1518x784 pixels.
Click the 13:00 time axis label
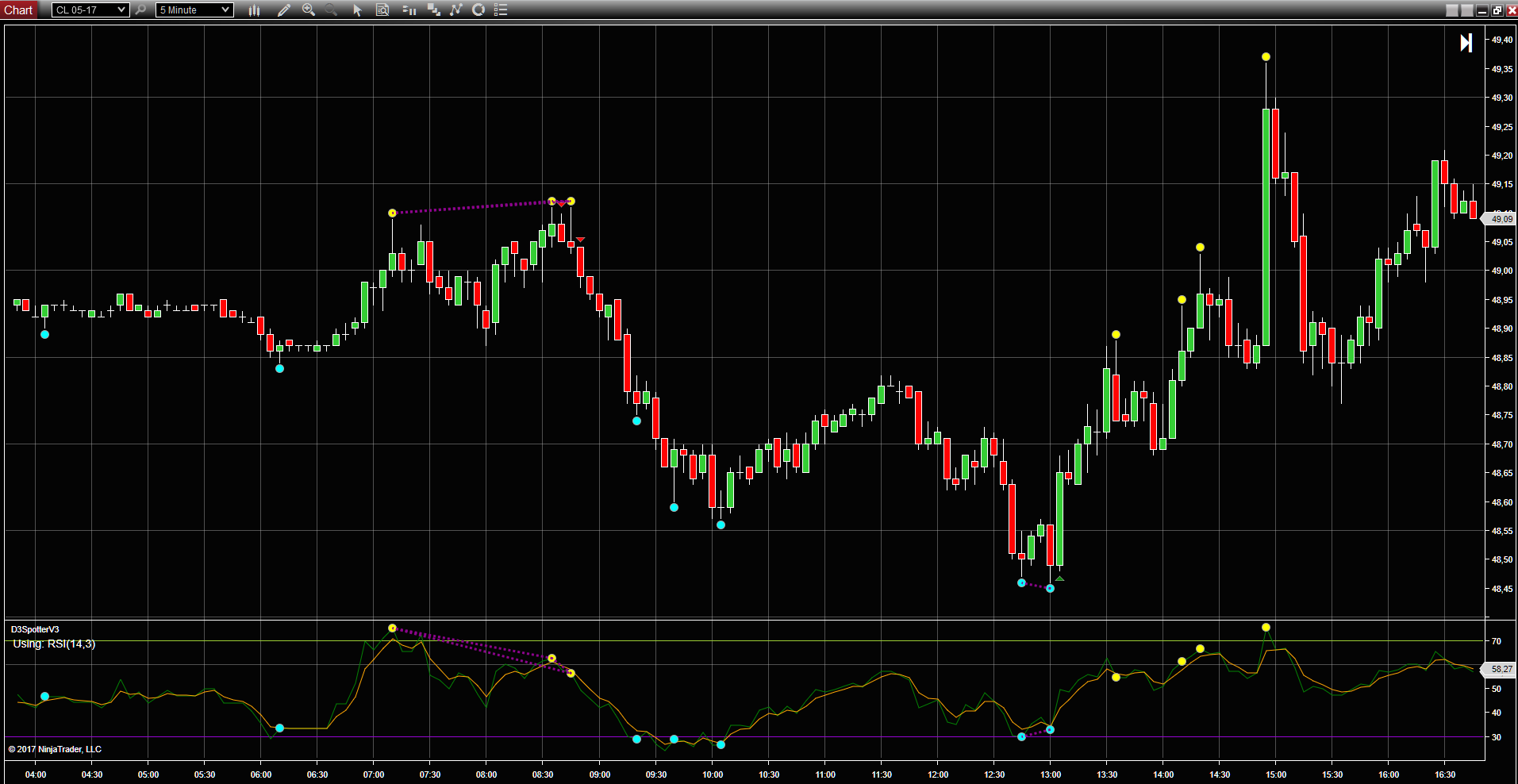tap(1051, 774)
